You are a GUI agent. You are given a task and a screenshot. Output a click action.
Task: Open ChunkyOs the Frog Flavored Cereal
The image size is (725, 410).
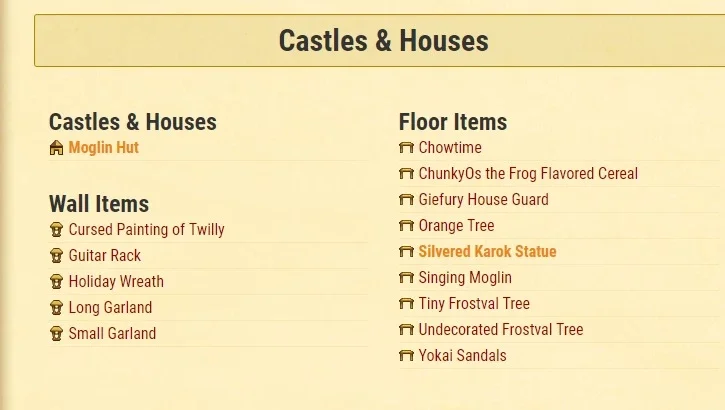pyautogui.click(x=528, y=174)
